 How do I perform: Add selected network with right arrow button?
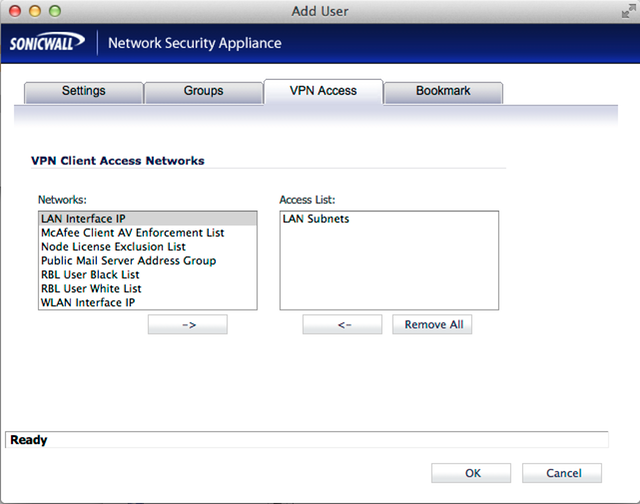pos(188,324)
